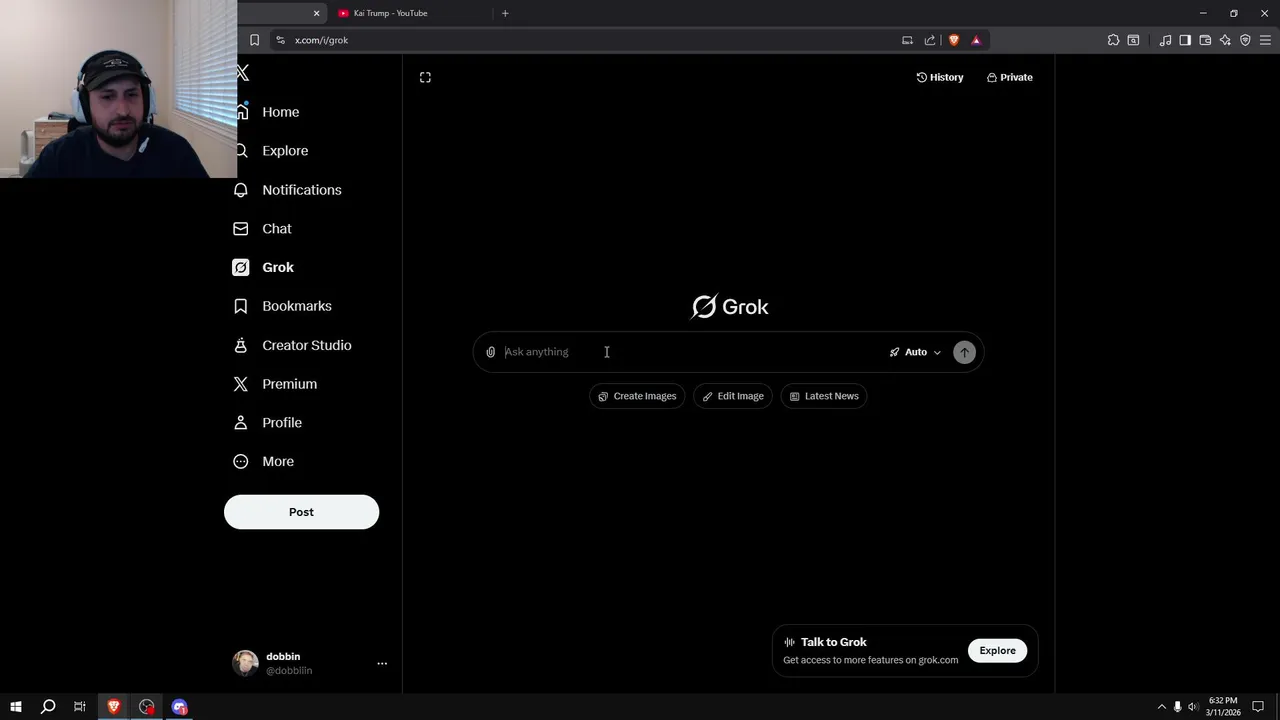Click Brave browser taskbar icon
Image resolution: width=1280 pixels, height=720 pixels.
pyautogui.click(x=113, y=707)
